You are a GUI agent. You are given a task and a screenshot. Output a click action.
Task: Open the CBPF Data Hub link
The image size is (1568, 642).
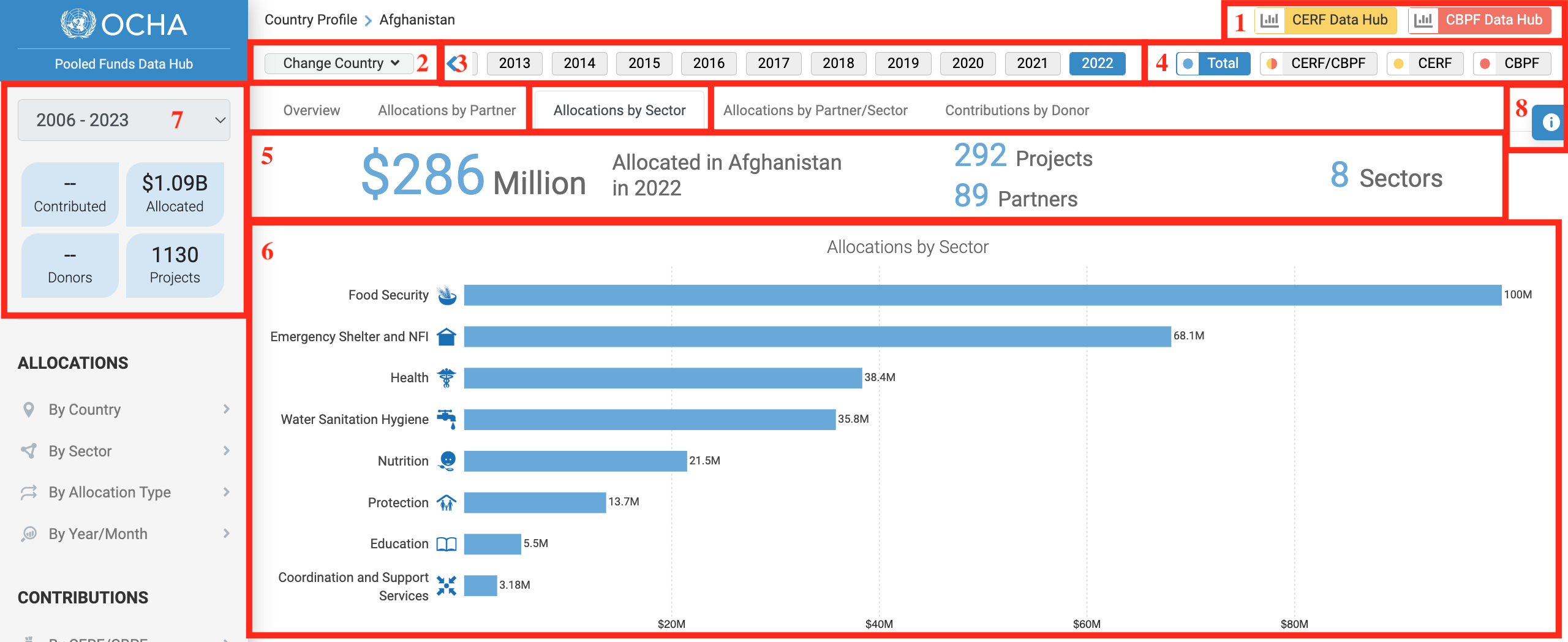(1480, 20)
